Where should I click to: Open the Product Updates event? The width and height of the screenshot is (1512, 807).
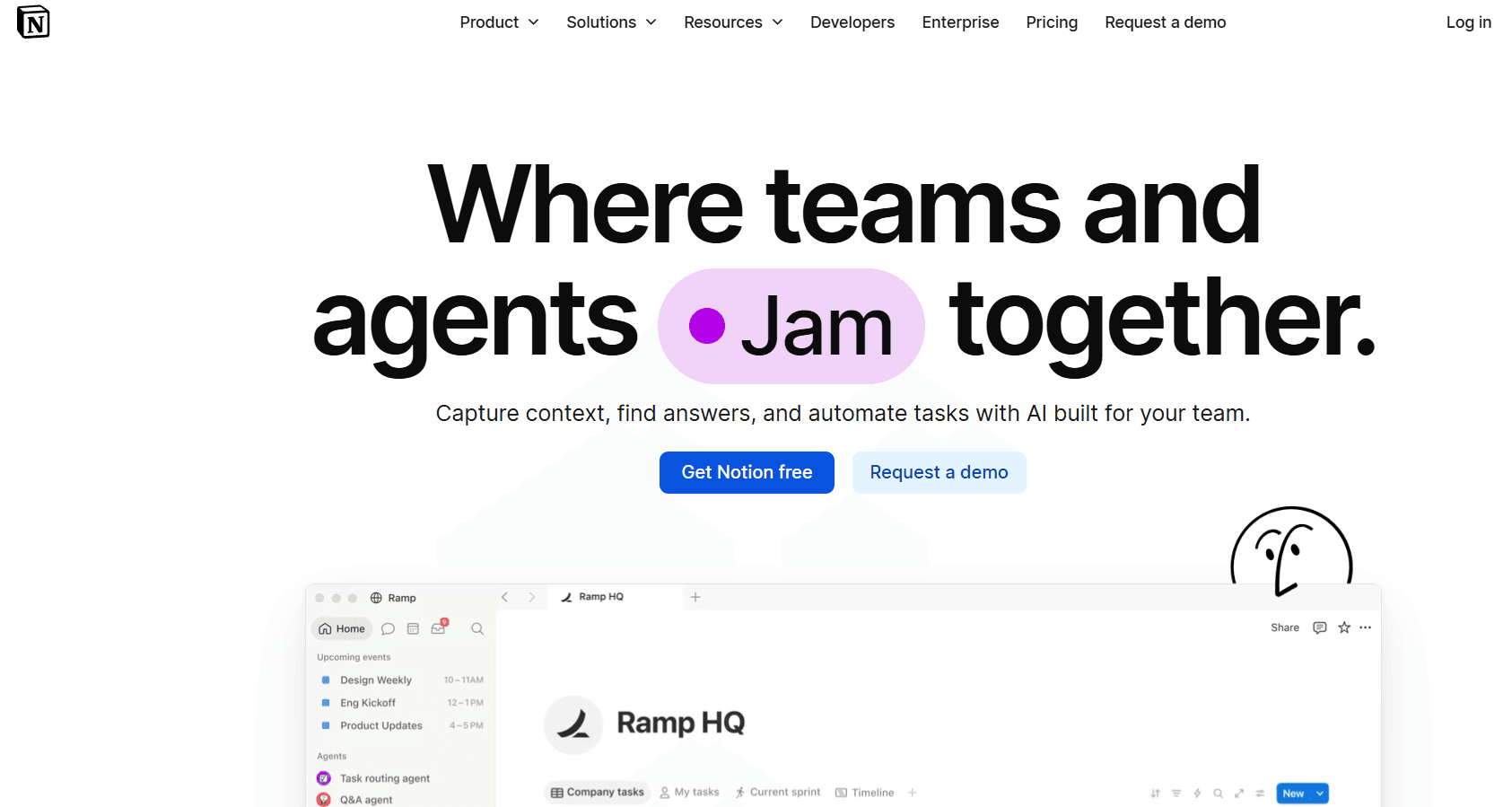click(381, 725)
